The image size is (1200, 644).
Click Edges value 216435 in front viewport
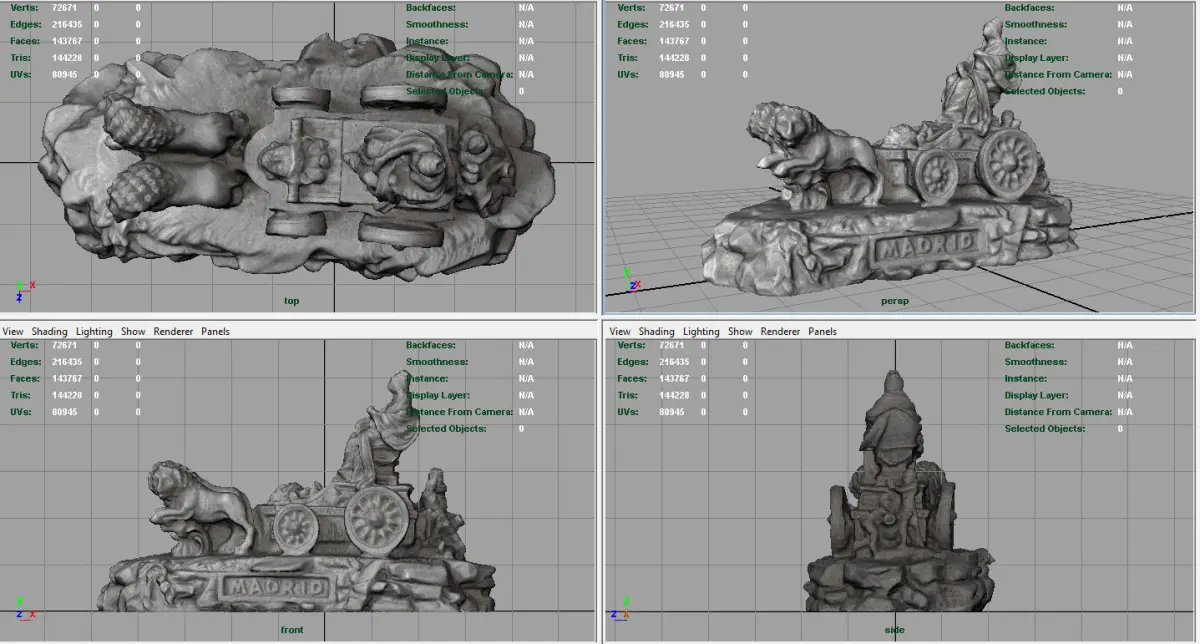click(x=68, y=362)
